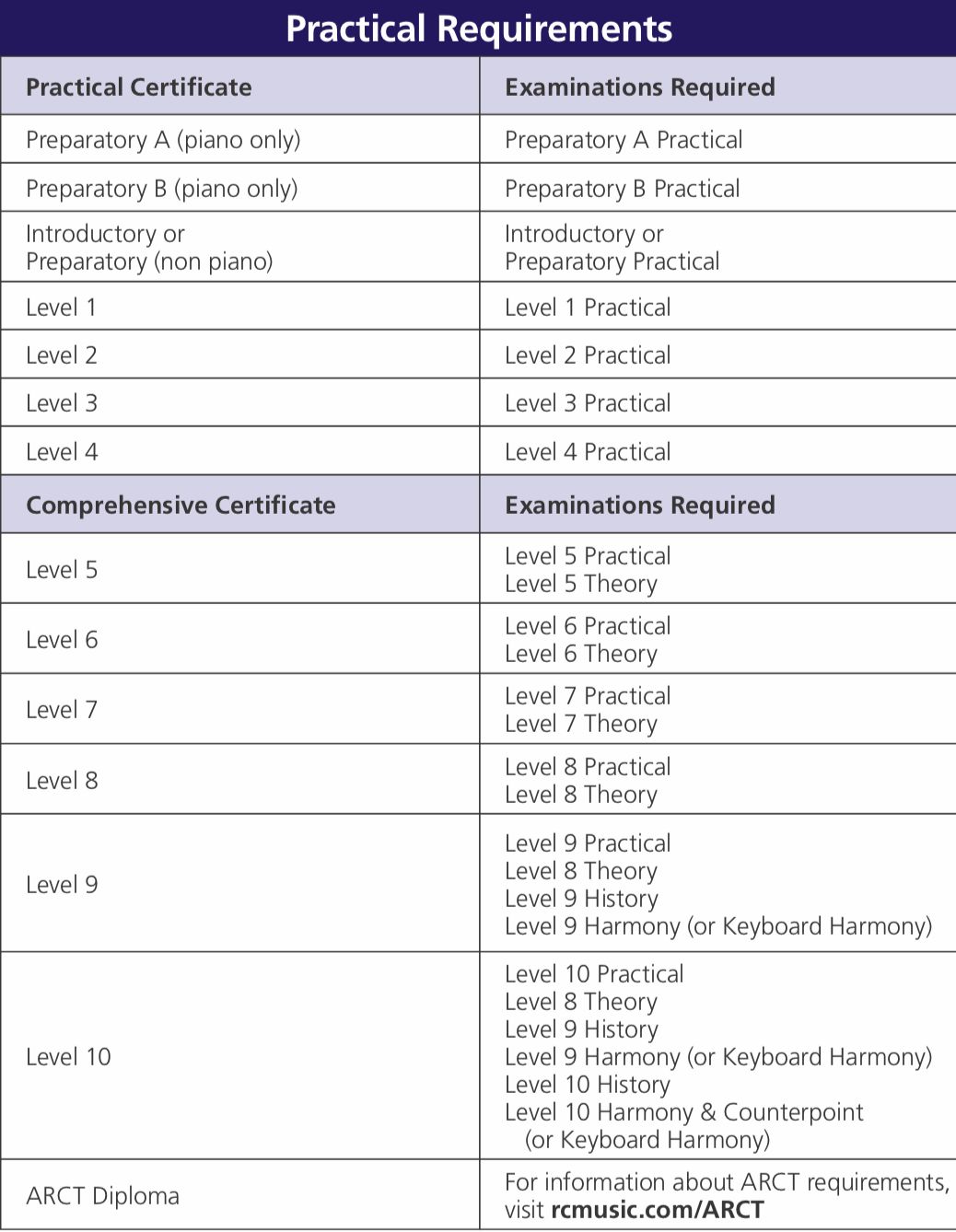Click the Level 7 certificate cell
Viewport: 956px width, 1232px height.
coord(239,709)
